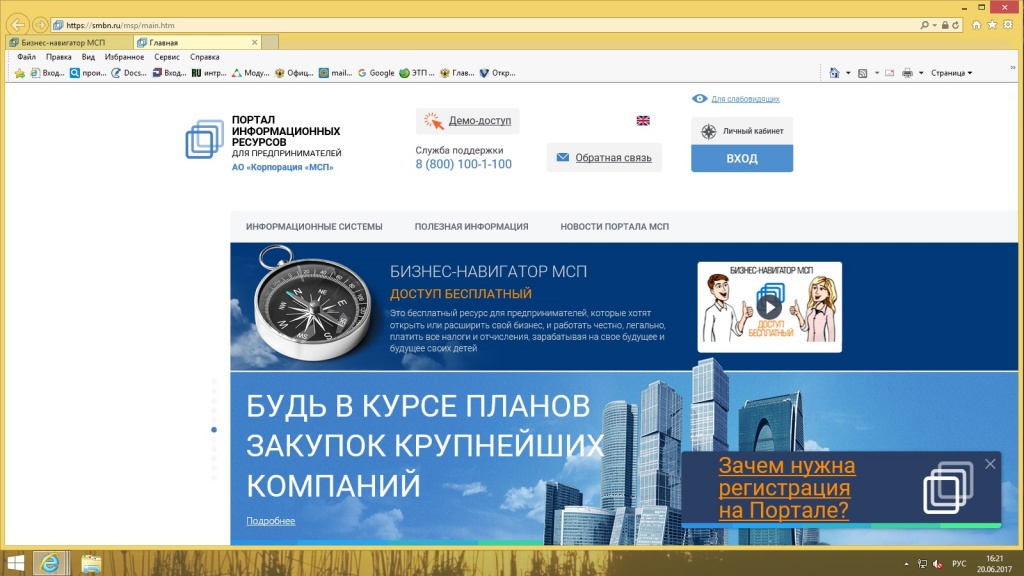Click the РУС language indicator in tray
Viewport: 1024px width, 576px height.
(959, 564)
